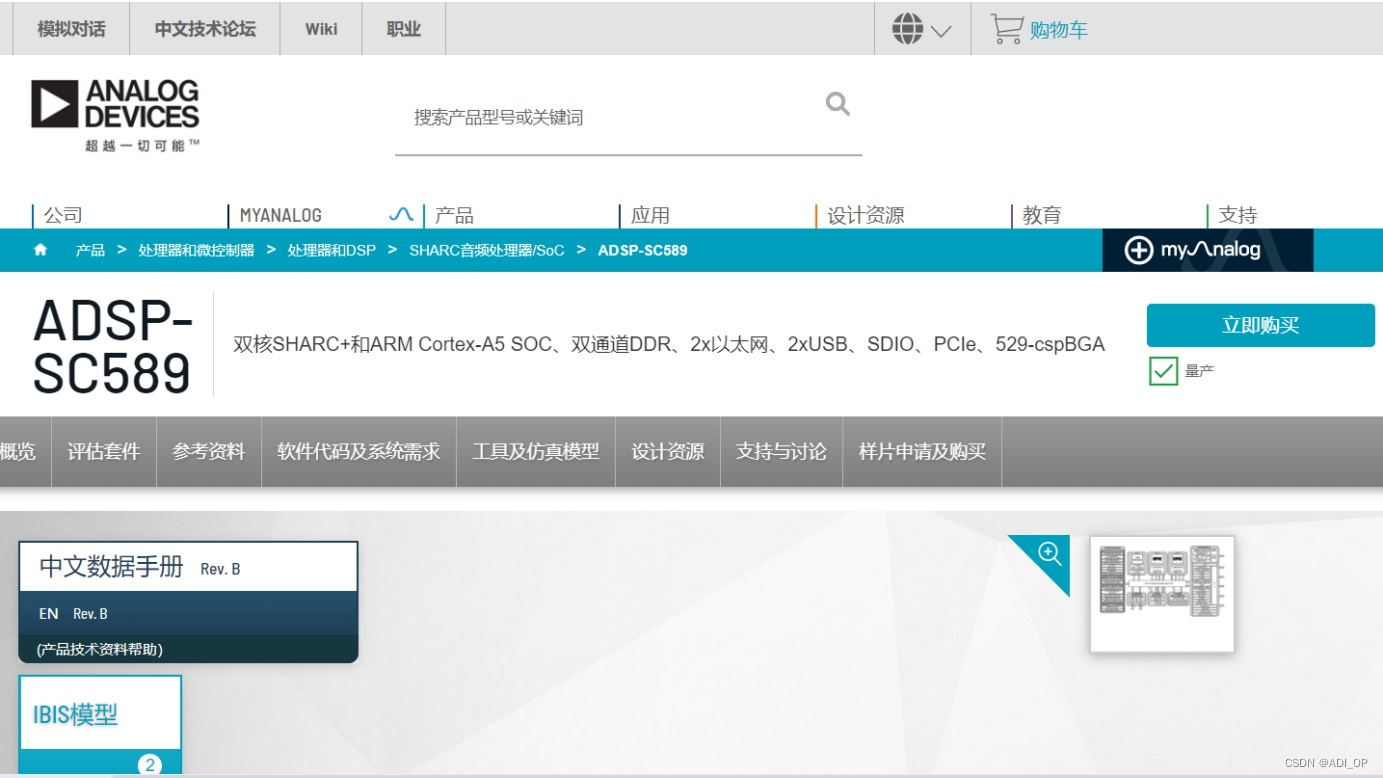Open the Wiki top link
Viewport: 1383px width, 778px height.
[321, 29]
